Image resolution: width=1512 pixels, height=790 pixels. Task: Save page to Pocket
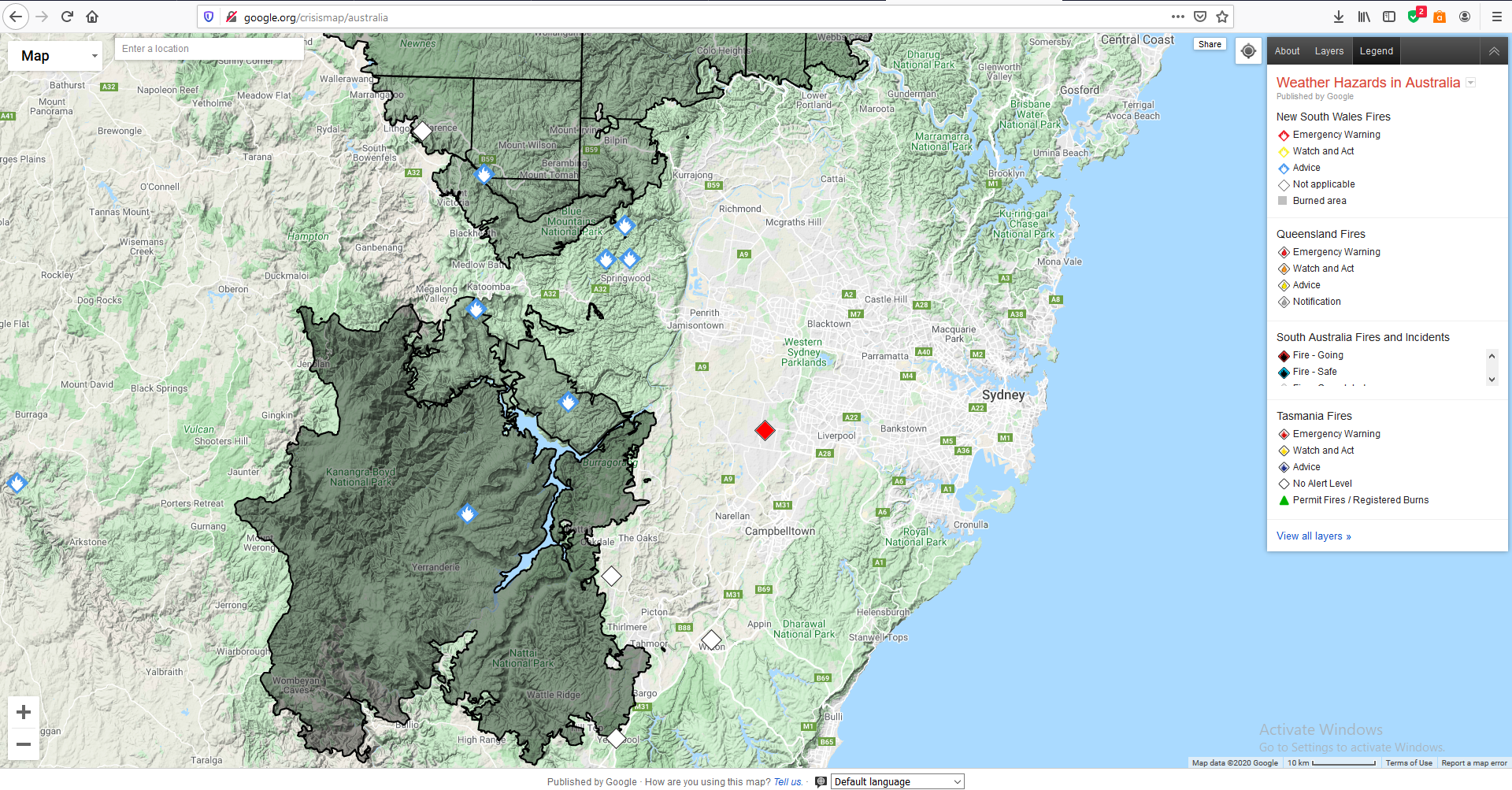1200,17
